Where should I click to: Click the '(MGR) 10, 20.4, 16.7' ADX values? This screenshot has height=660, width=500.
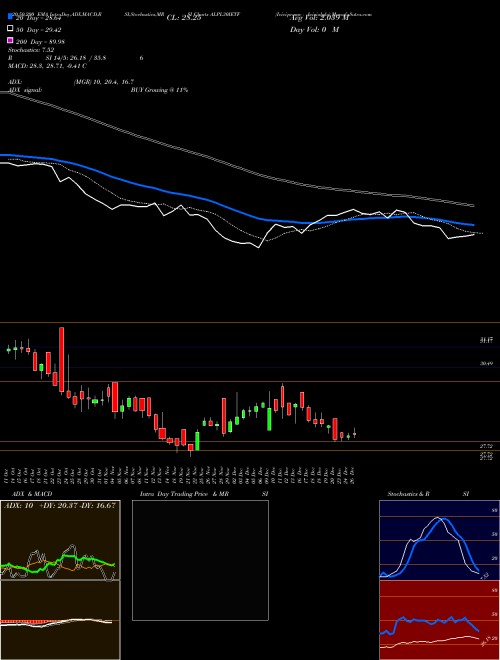pos(104,82)
